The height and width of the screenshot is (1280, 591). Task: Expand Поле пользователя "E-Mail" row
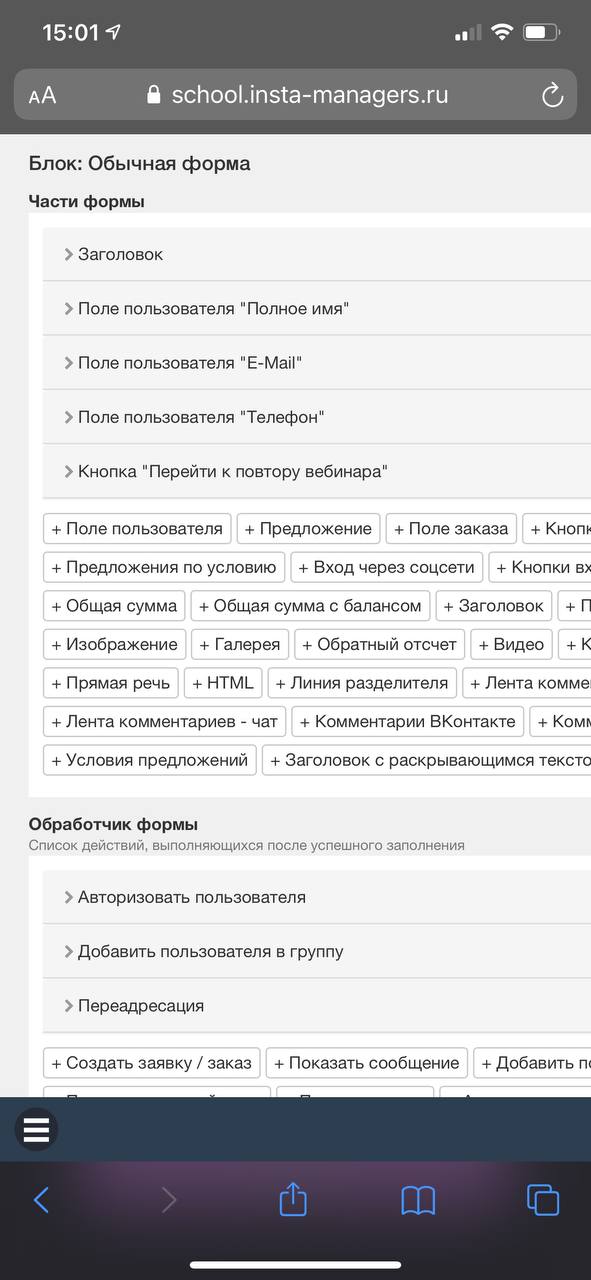316,362
